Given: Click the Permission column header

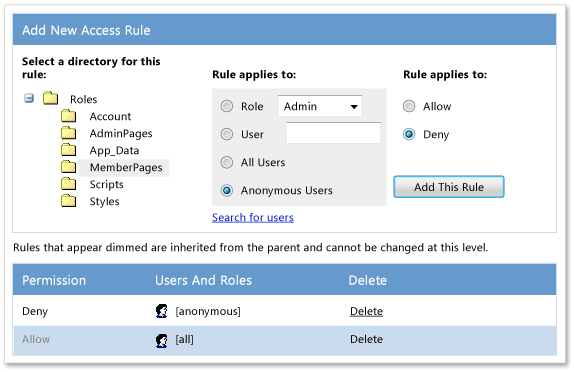Looking at the screenshot, I should click(x=54, y=280).
